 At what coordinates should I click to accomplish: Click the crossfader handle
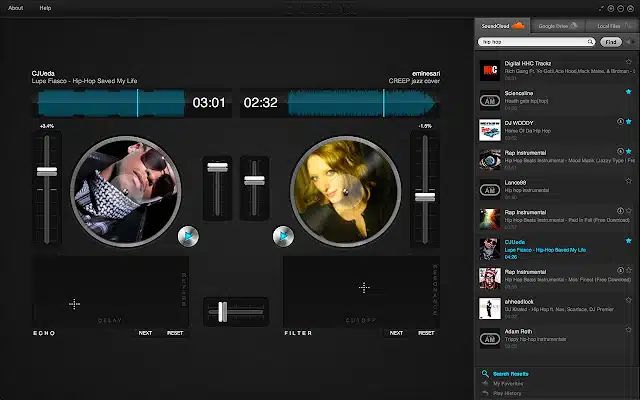pyautogui.click(x=222, y=312)
